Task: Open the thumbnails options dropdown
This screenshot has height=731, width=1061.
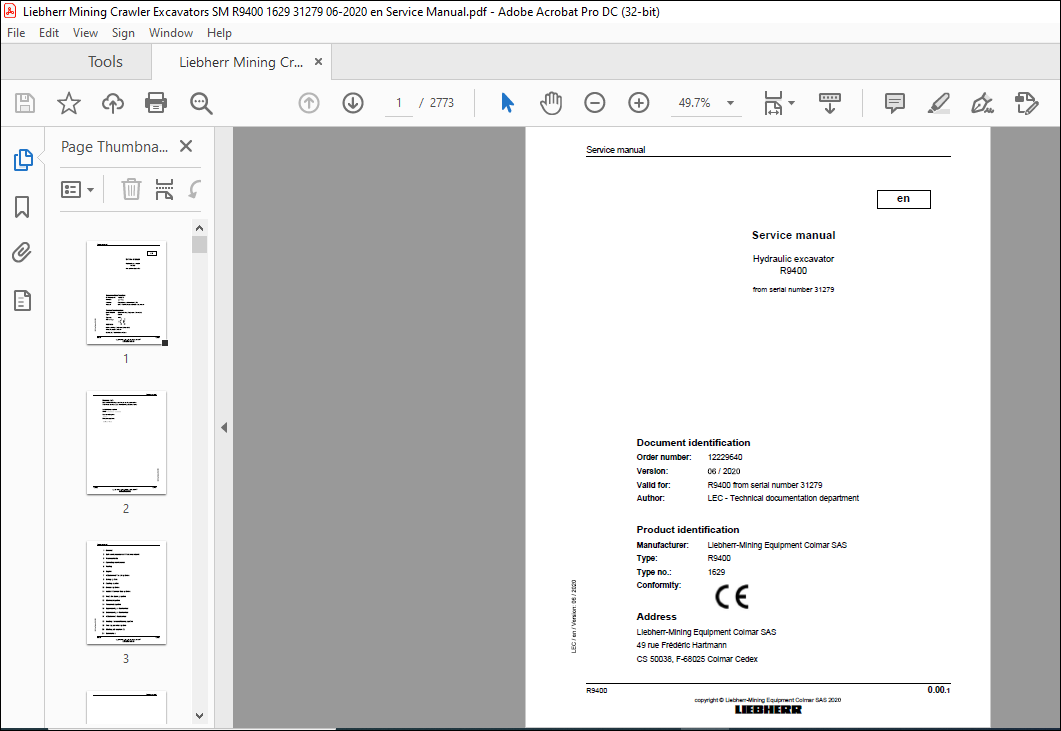Action: 77,190
